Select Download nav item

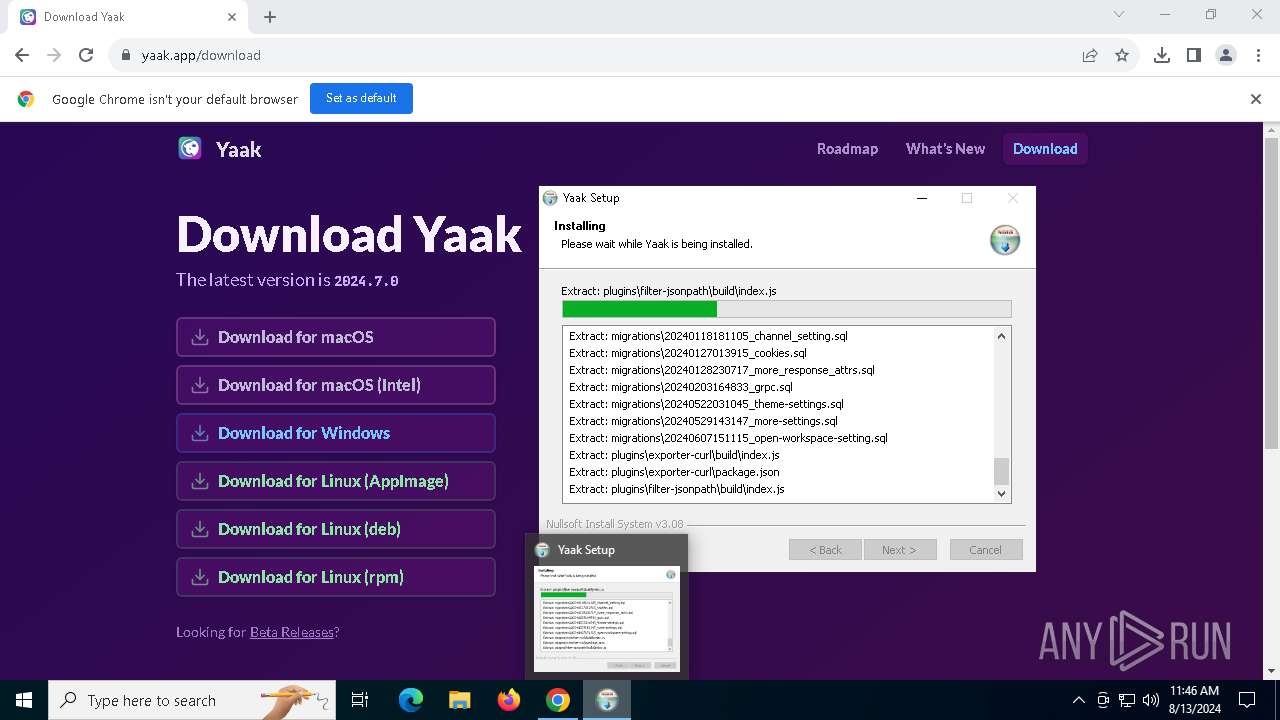point(1045,149)
